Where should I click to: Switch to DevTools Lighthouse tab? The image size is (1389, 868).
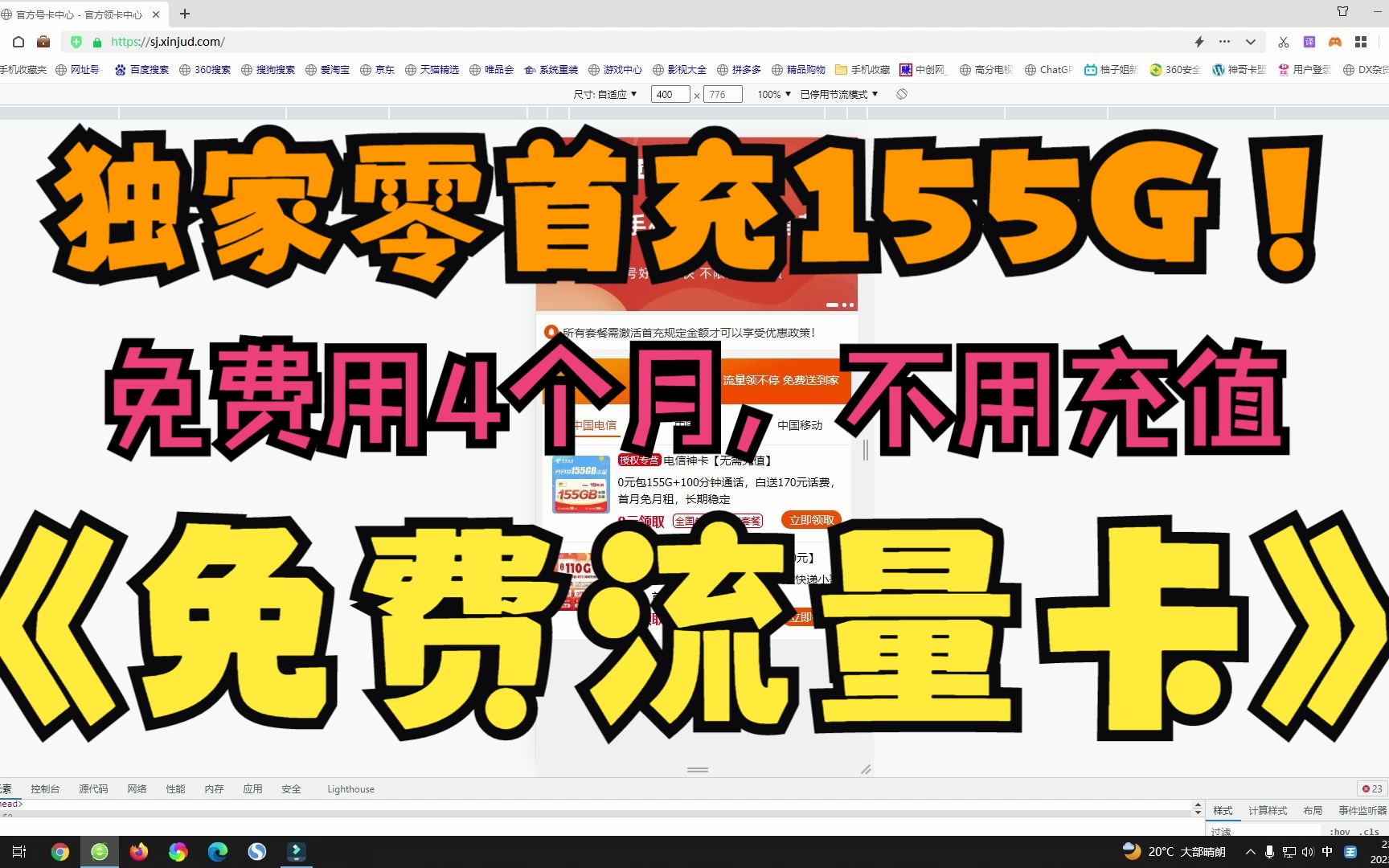pyautogui.click(x=350, y=789)
